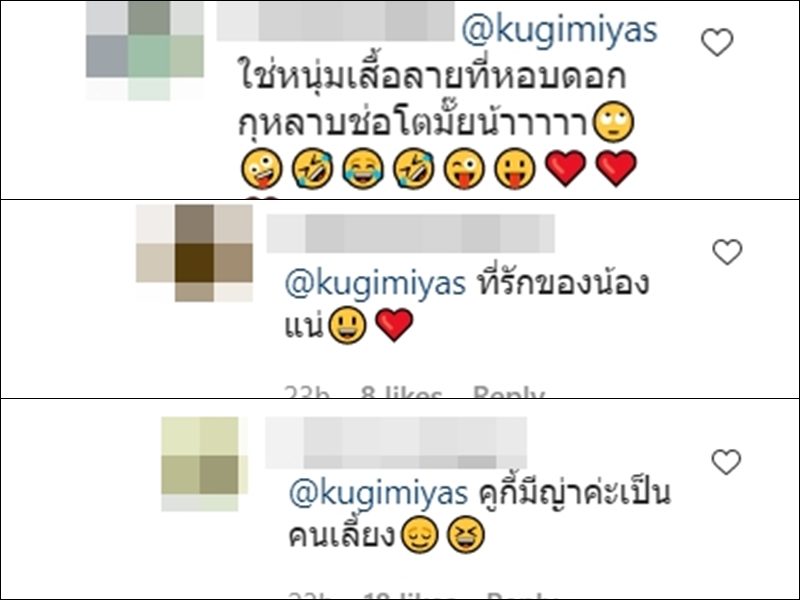Open @kugimiyas mention before 'คูกี้มีญ่าค่ะเป็น'
800x600 pixels.
(378, 493)
